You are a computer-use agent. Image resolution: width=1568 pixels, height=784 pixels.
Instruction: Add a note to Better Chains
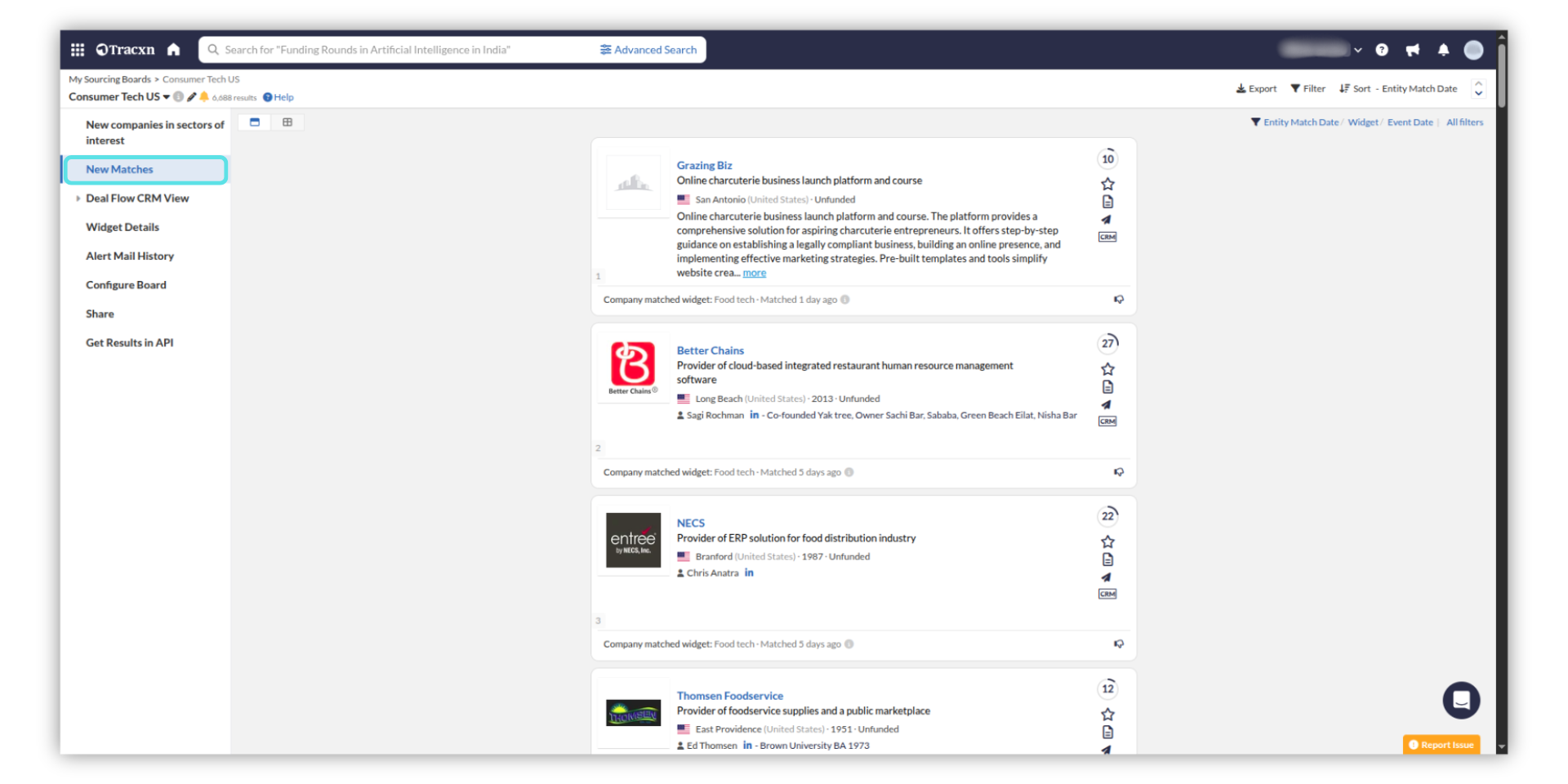tap(1107, 387)
